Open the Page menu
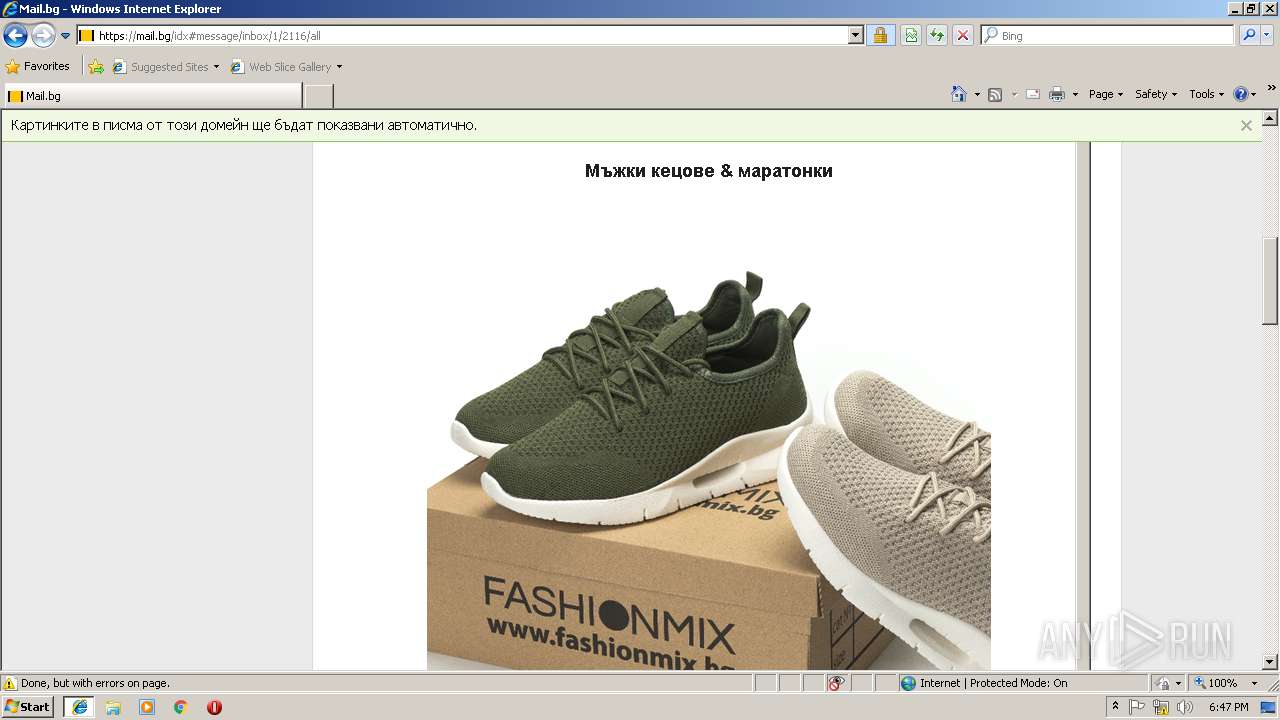The image size is (1280, 720). [x=1105, y=94]
